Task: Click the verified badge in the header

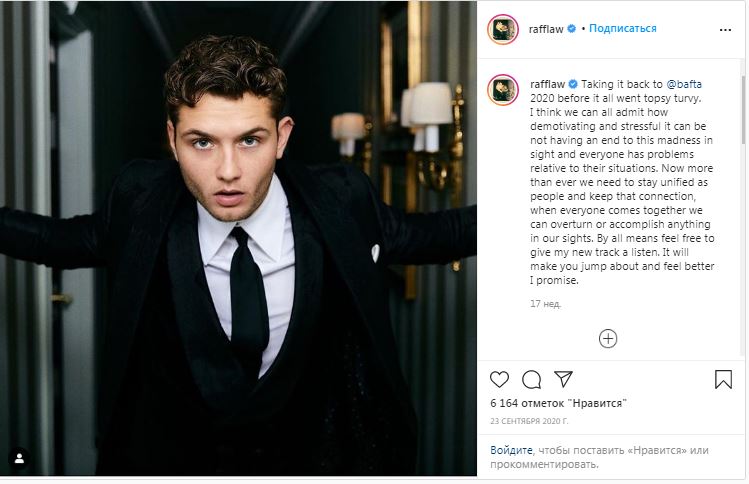Action: (573, 29)
